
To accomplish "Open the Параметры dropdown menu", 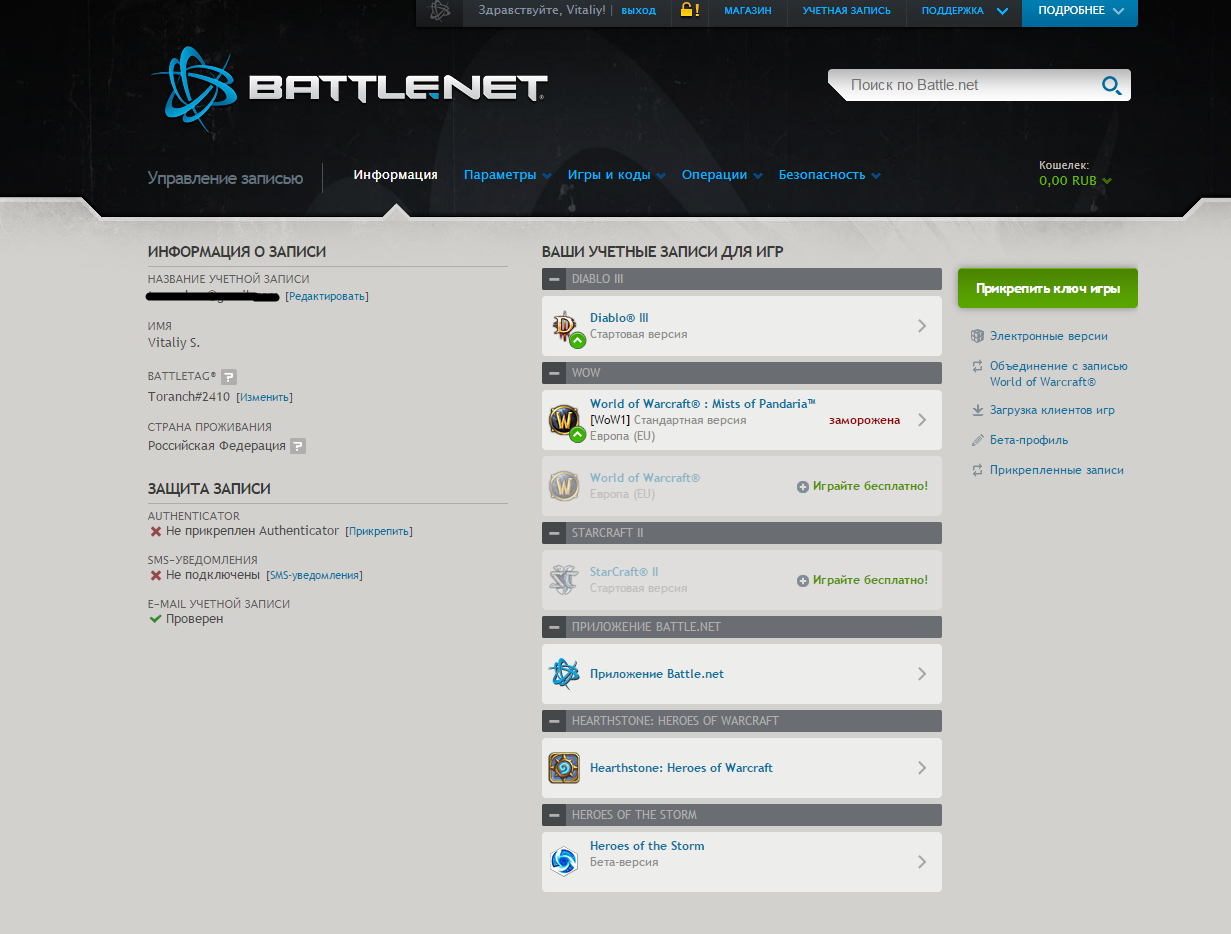I will click(507, 175).
